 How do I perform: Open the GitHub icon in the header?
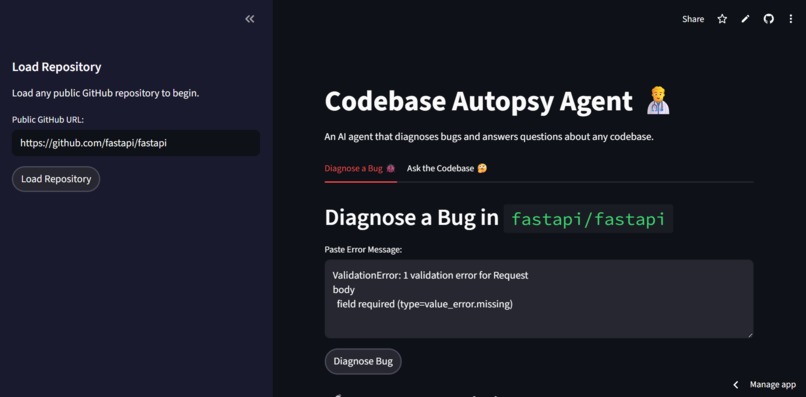pyautogui.click(x=768, y=19)
